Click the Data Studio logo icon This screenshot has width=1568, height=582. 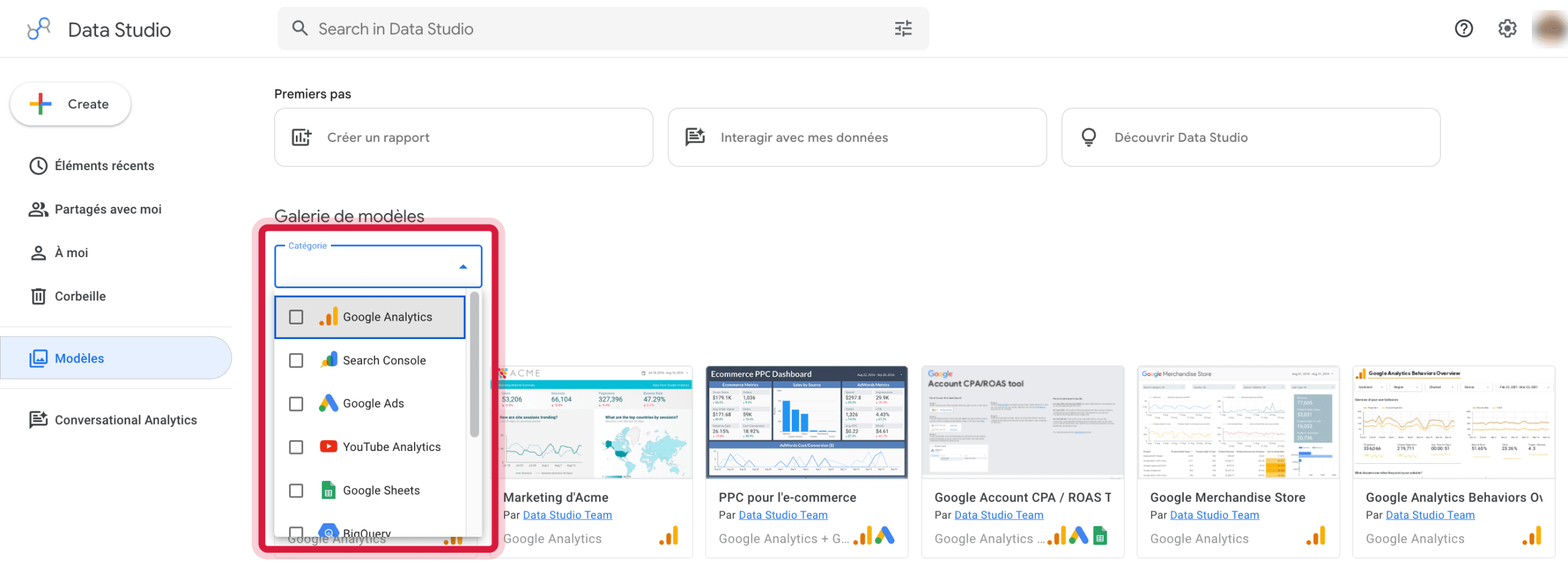click(x=39, y=29)
